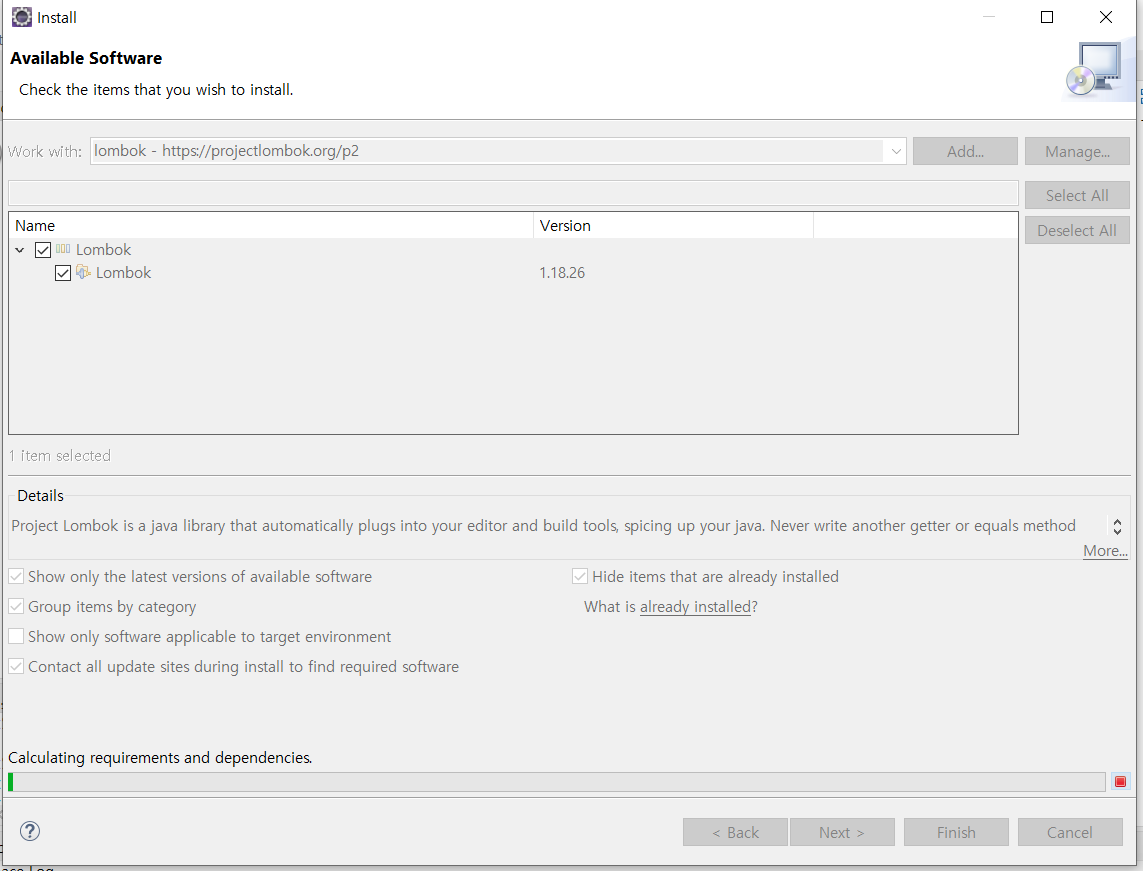Click the Select All button
Image resolution: width=1143 pixels, height=871 pixels.
(1077, 195)
